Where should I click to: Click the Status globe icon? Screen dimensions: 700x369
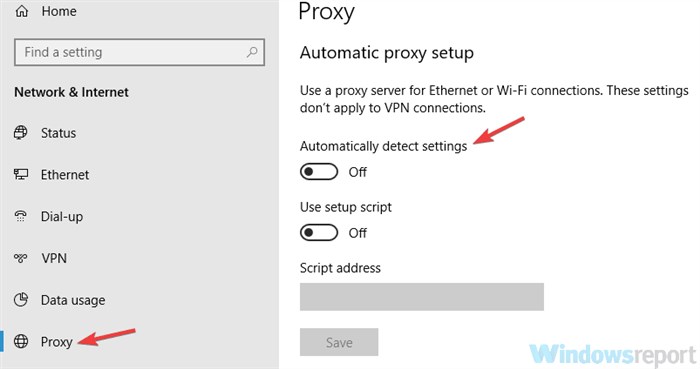(x=21, y=133)
